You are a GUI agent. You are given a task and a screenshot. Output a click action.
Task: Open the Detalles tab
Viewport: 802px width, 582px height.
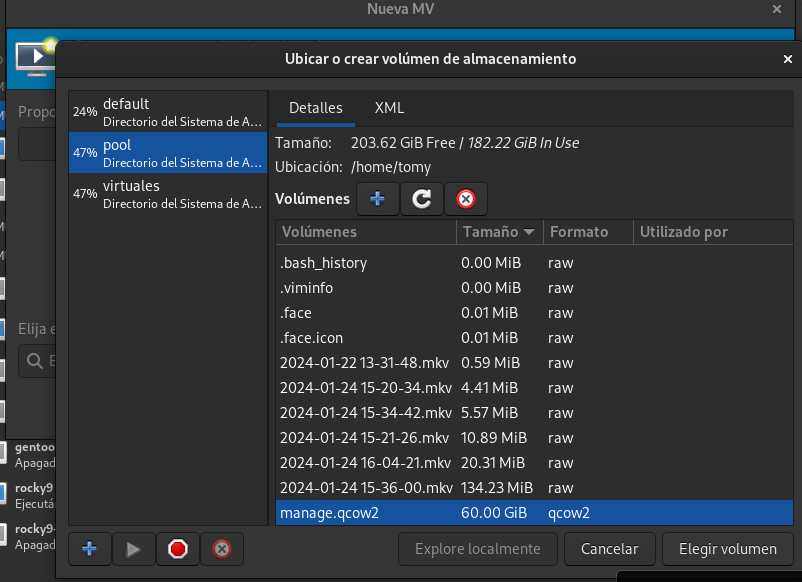tap(315, 108)
